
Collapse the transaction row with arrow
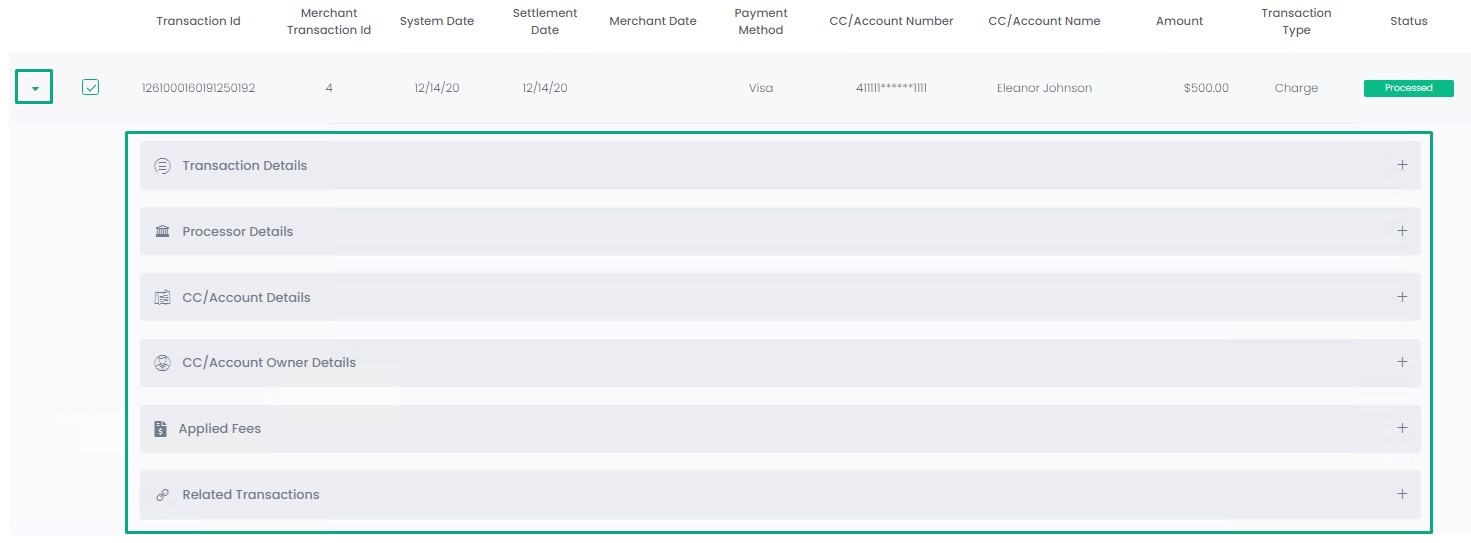(x=35, y=88)
